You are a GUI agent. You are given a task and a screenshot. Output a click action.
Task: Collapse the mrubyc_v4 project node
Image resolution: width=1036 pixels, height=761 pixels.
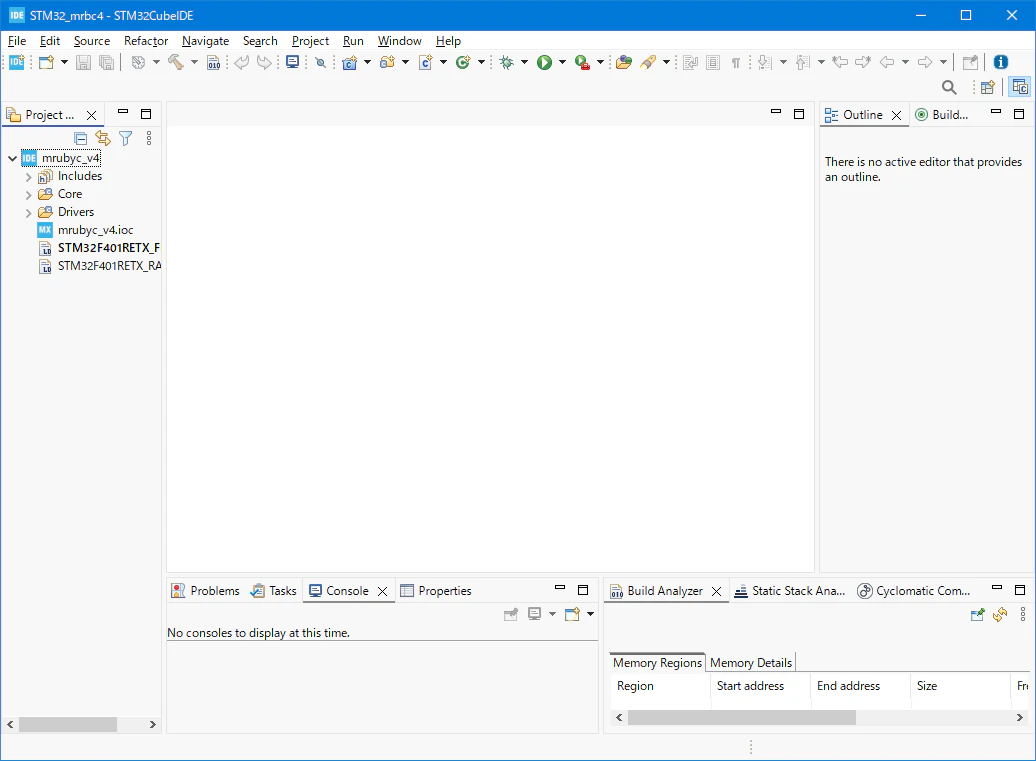13,159
